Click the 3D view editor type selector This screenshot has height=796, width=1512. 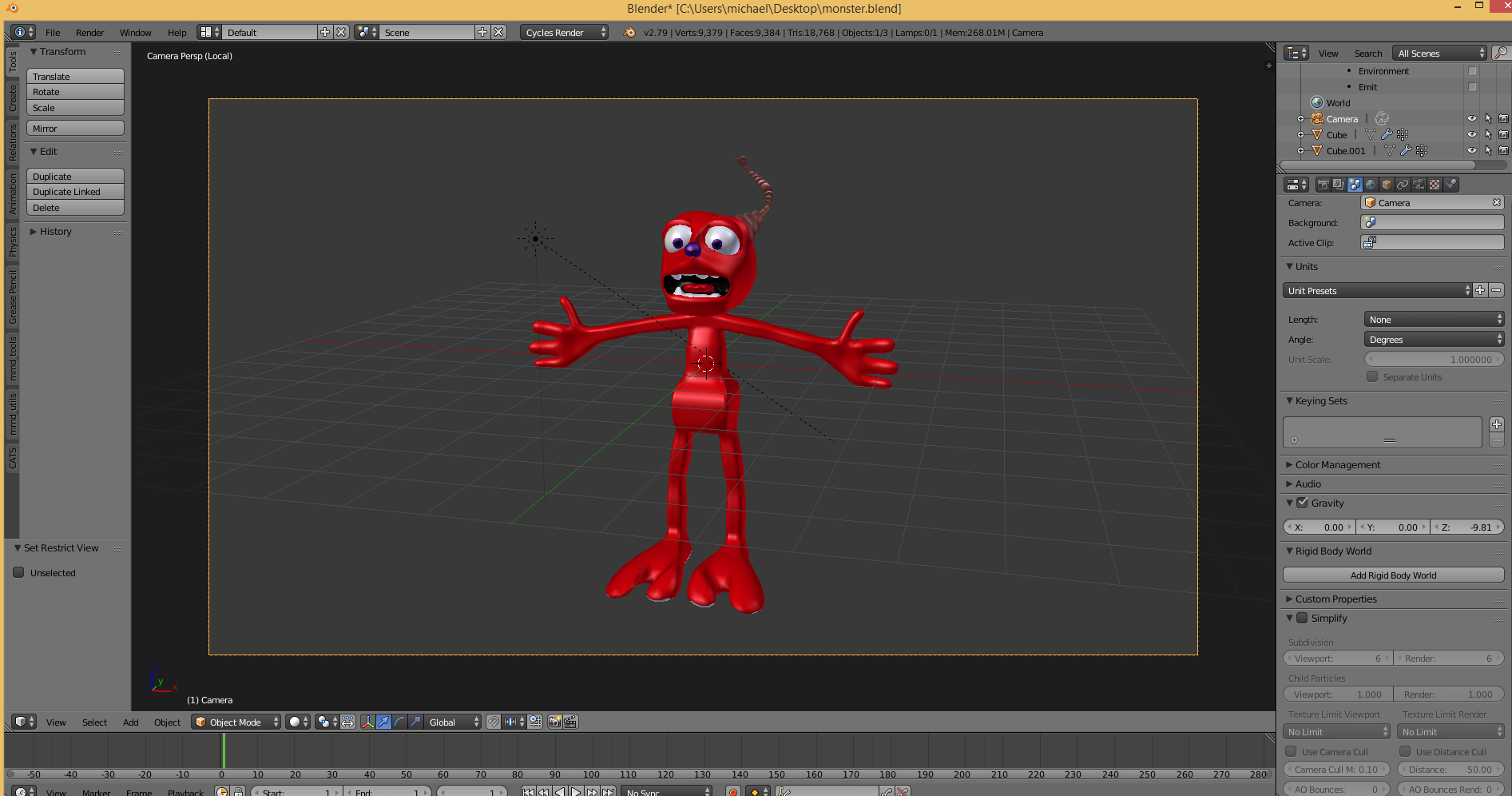pos(25,722)
